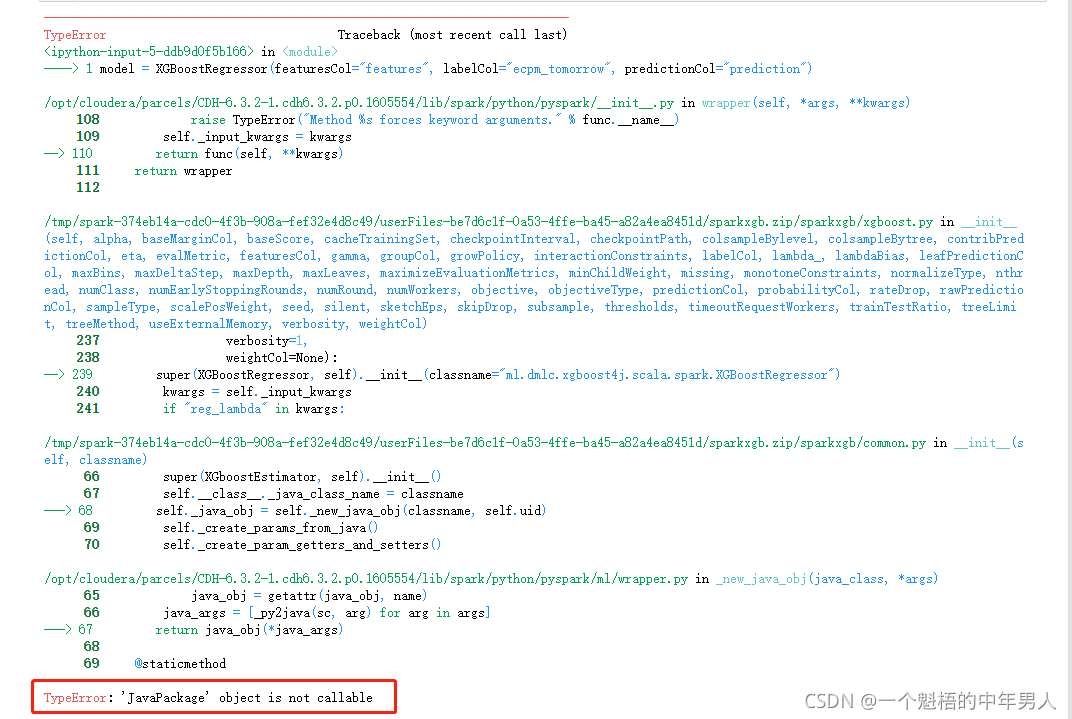The height and width of the screenshot is (719, 1072).
Task: Click the red 'TypeError' label beside Traceback
Action: point(75,35)
